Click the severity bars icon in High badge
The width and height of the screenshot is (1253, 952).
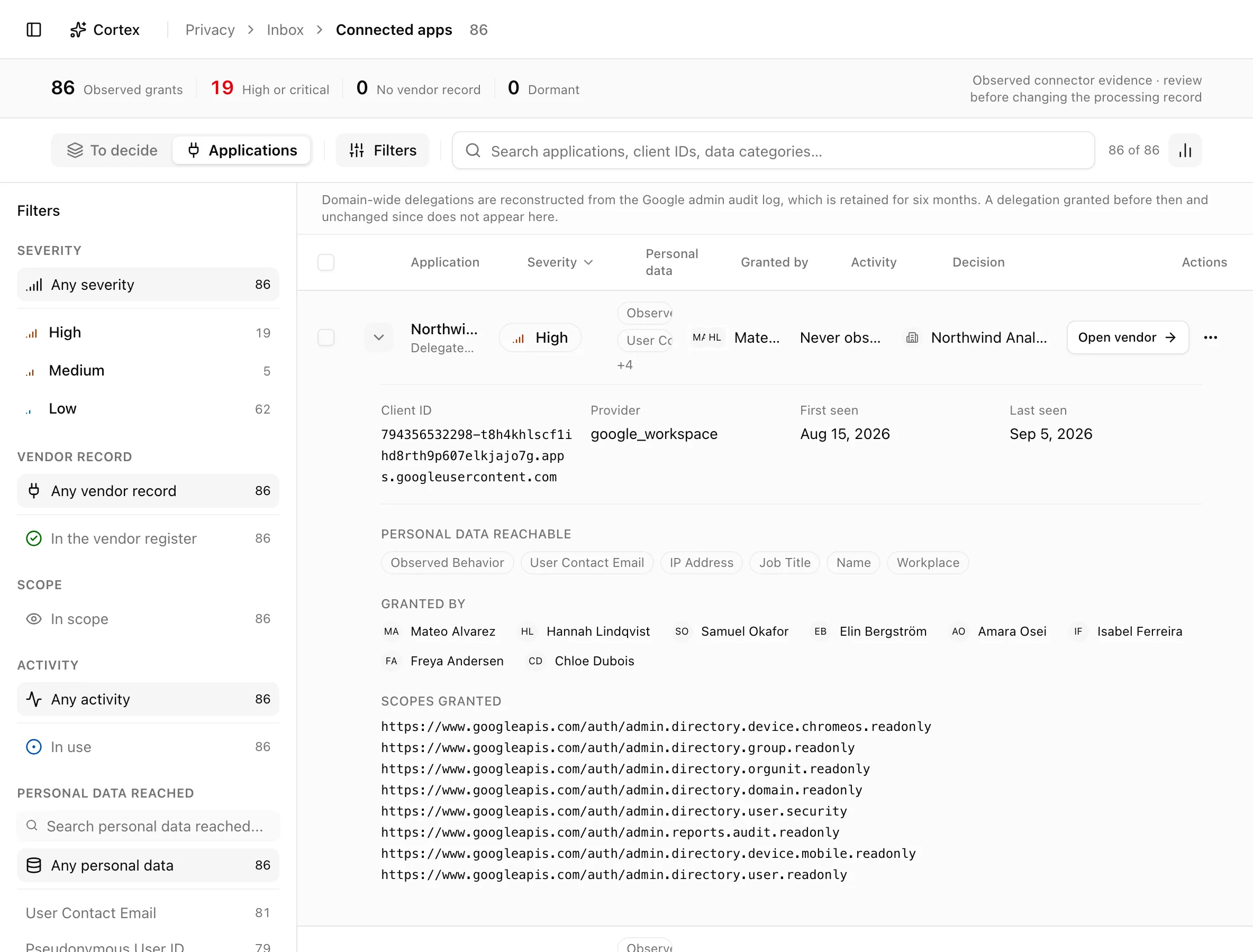click(x=518, y=338)
